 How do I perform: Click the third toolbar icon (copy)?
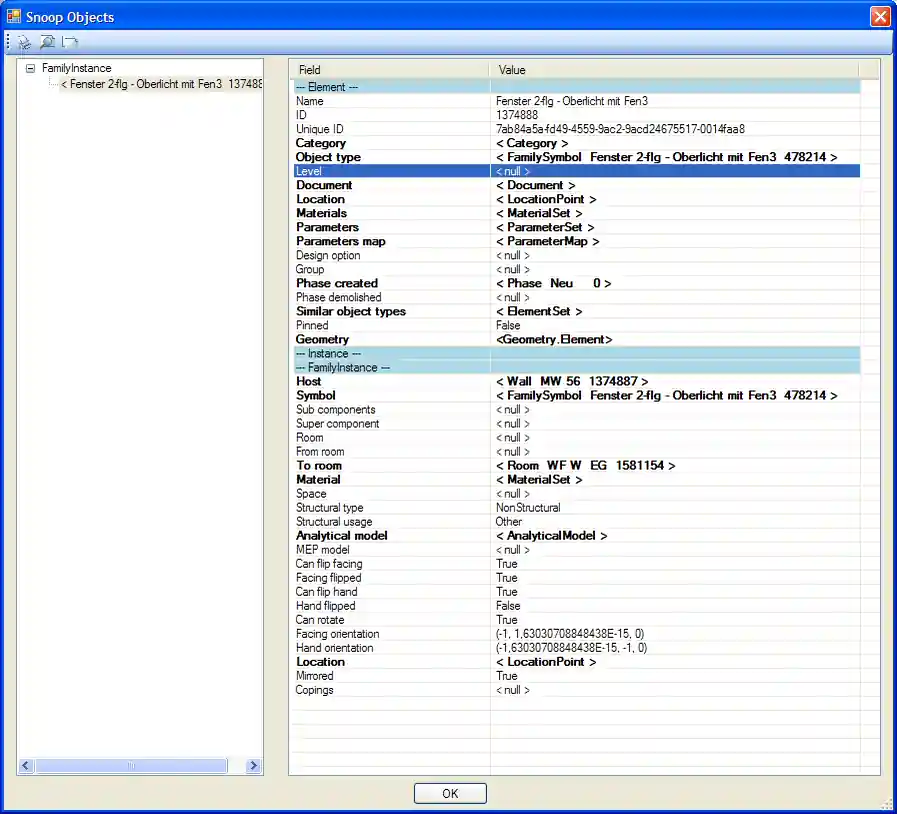click(x=70, y=42)
